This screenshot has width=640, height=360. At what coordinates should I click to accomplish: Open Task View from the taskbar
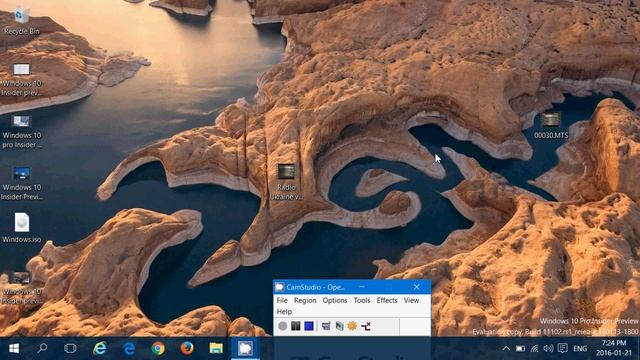tap(70, 348)
